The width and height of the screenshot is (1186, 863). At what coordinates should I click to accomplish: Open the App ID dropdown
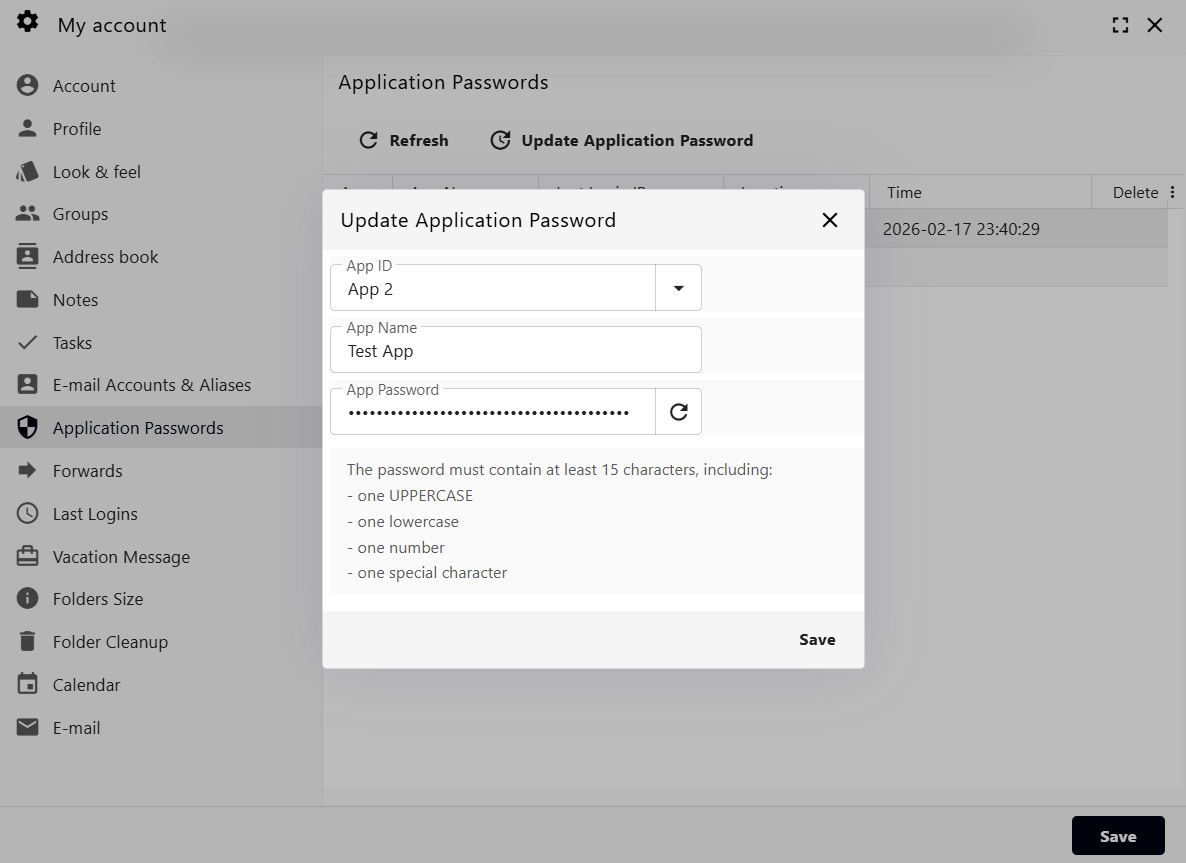[679, 287]
